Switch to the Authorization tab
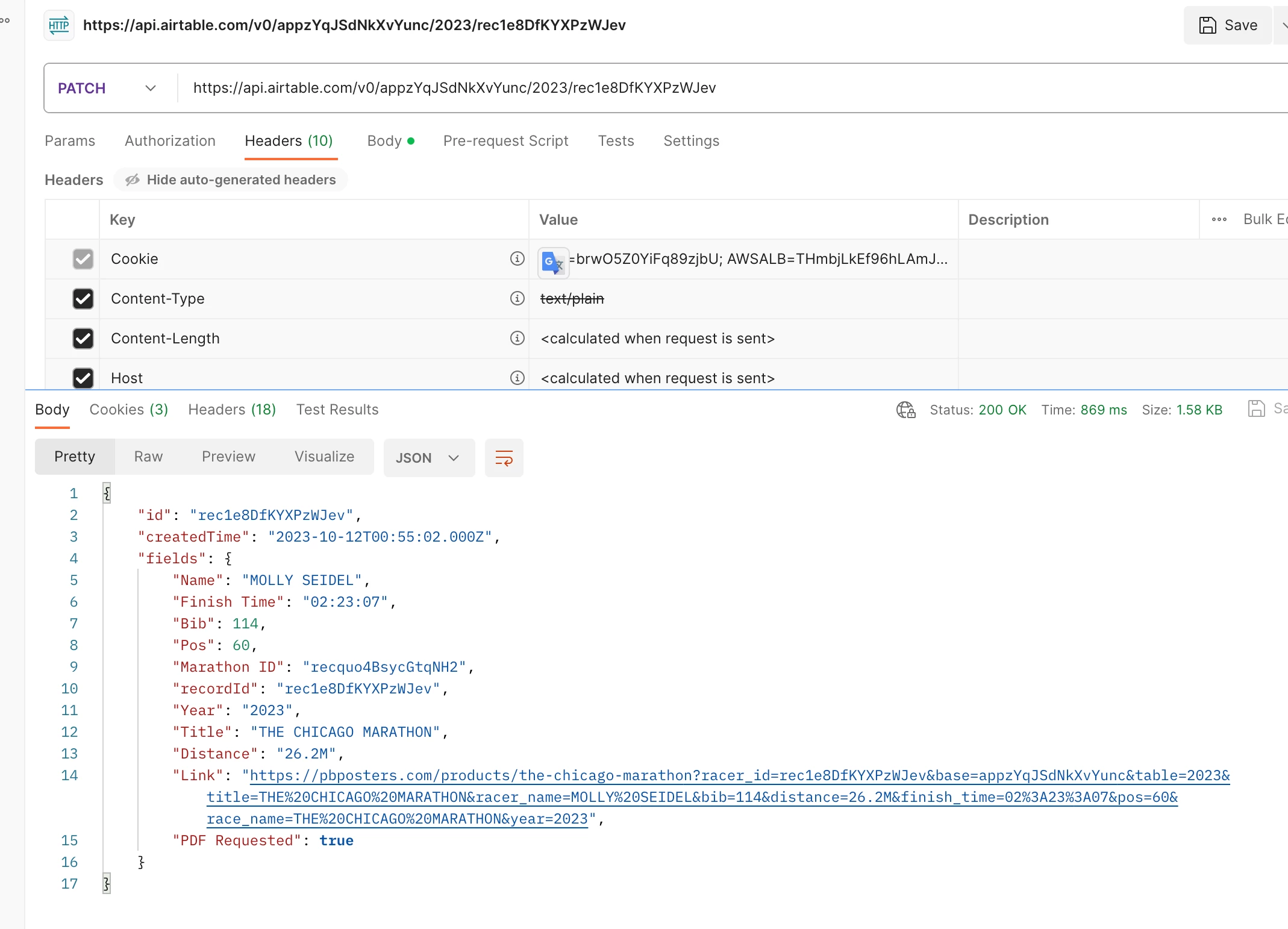 (x=170, y=140)
